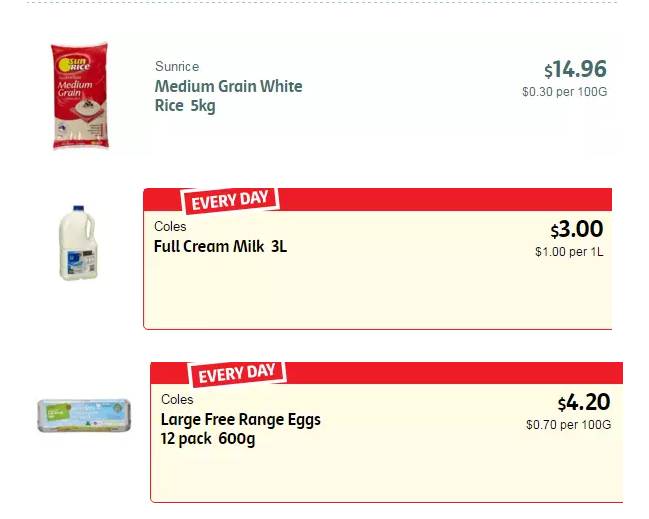Click the Coles milk bottle product image
Image resolution: width=649 pixels, height=519 pixels.
[x=78, y=243]
